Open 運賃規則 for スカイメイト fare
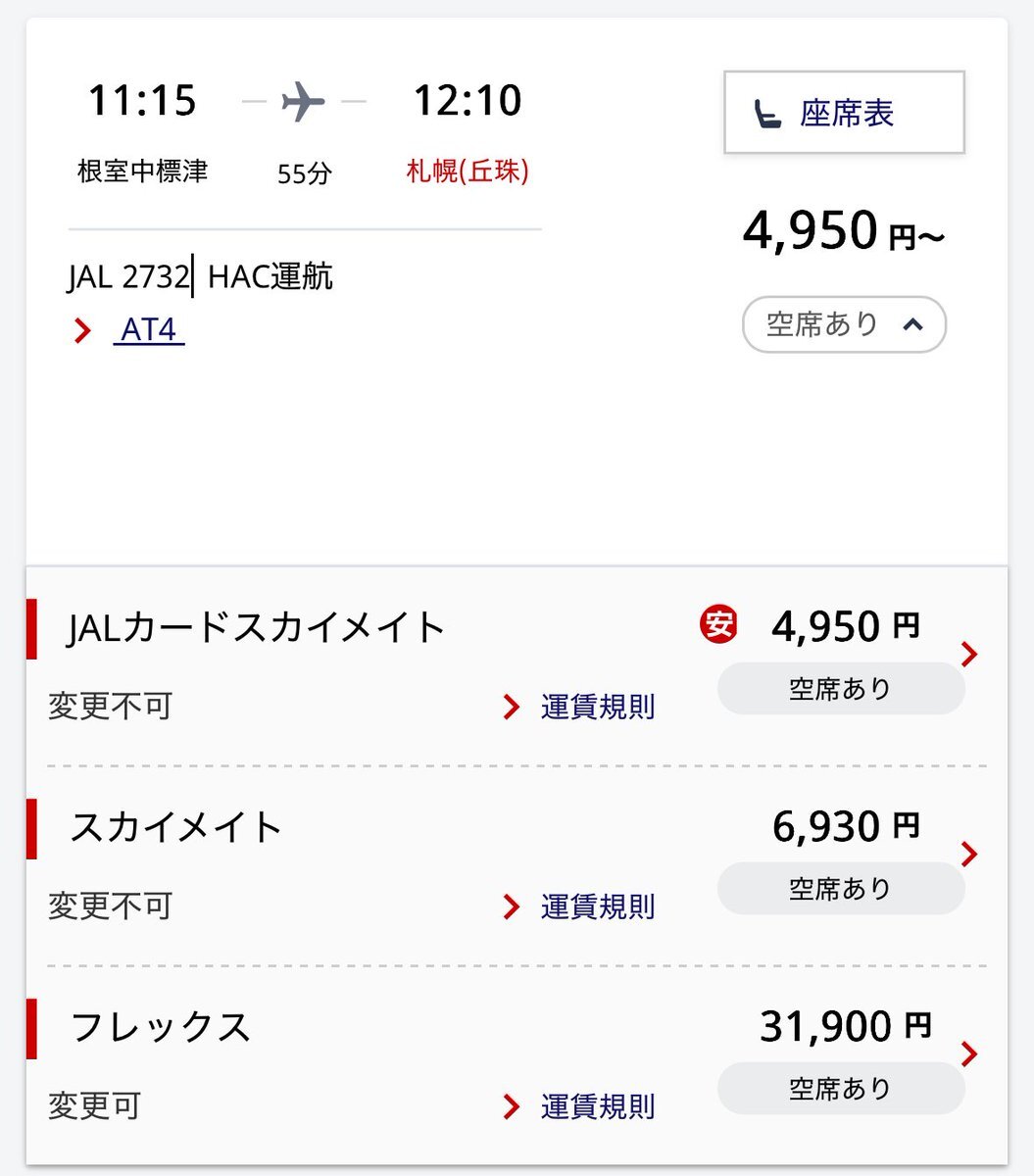The height and width of the screenshot is (1176, 1034). coord(598,906)
